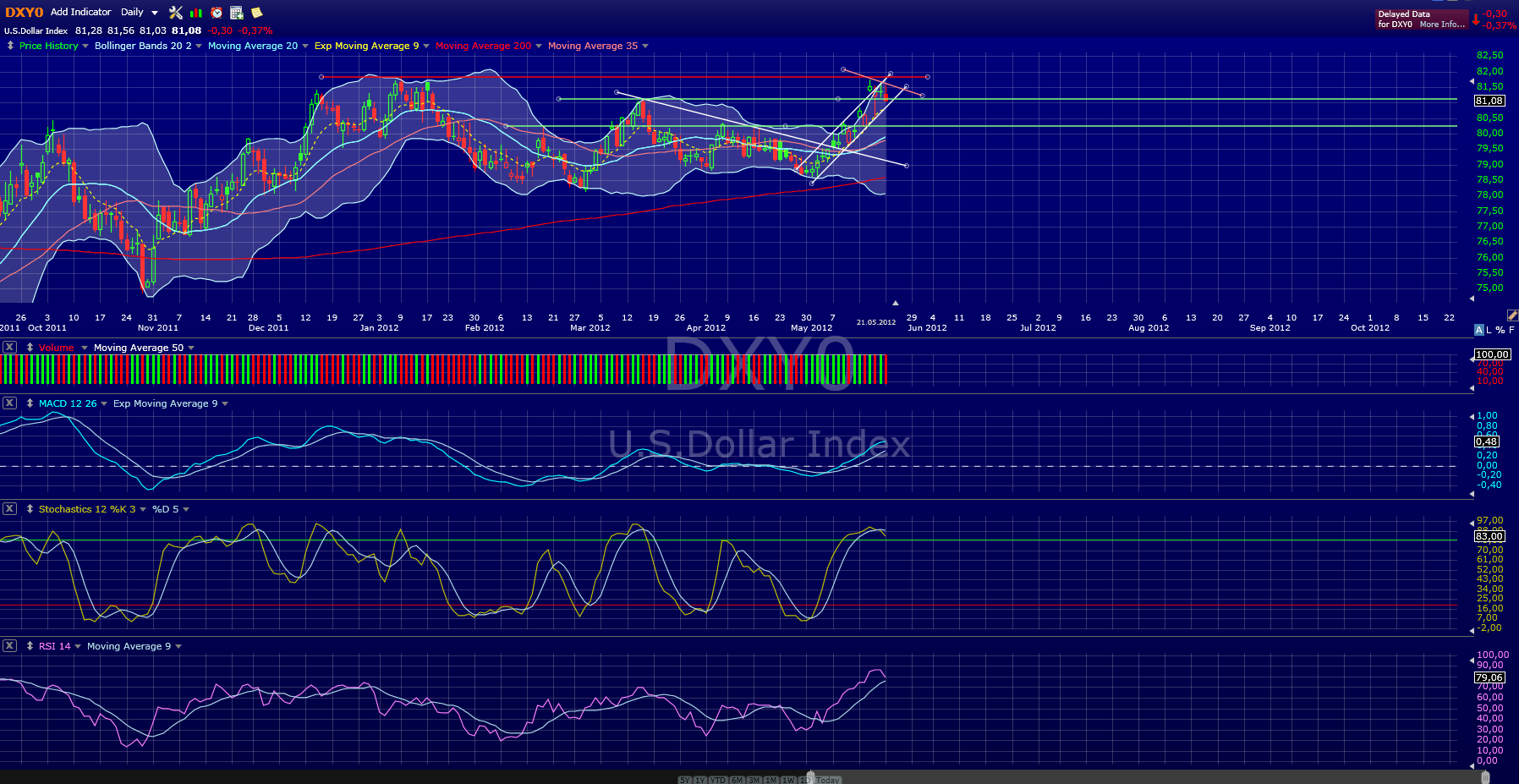Open the alarm clock alert icon

(x=217, y=13)
